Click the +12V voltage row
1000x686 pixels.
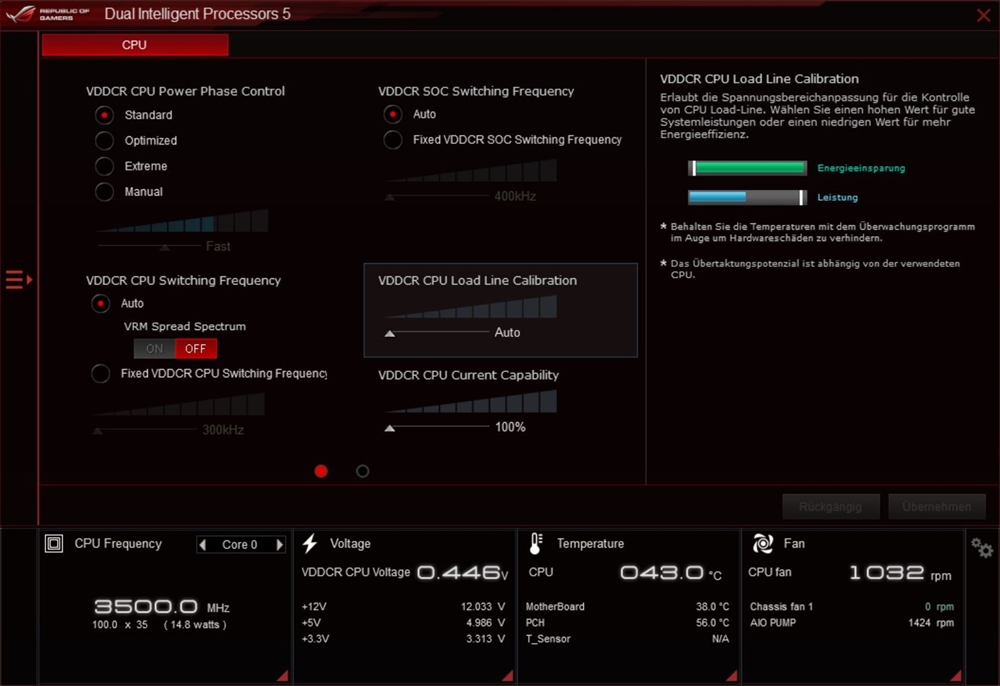click(403, 606)
